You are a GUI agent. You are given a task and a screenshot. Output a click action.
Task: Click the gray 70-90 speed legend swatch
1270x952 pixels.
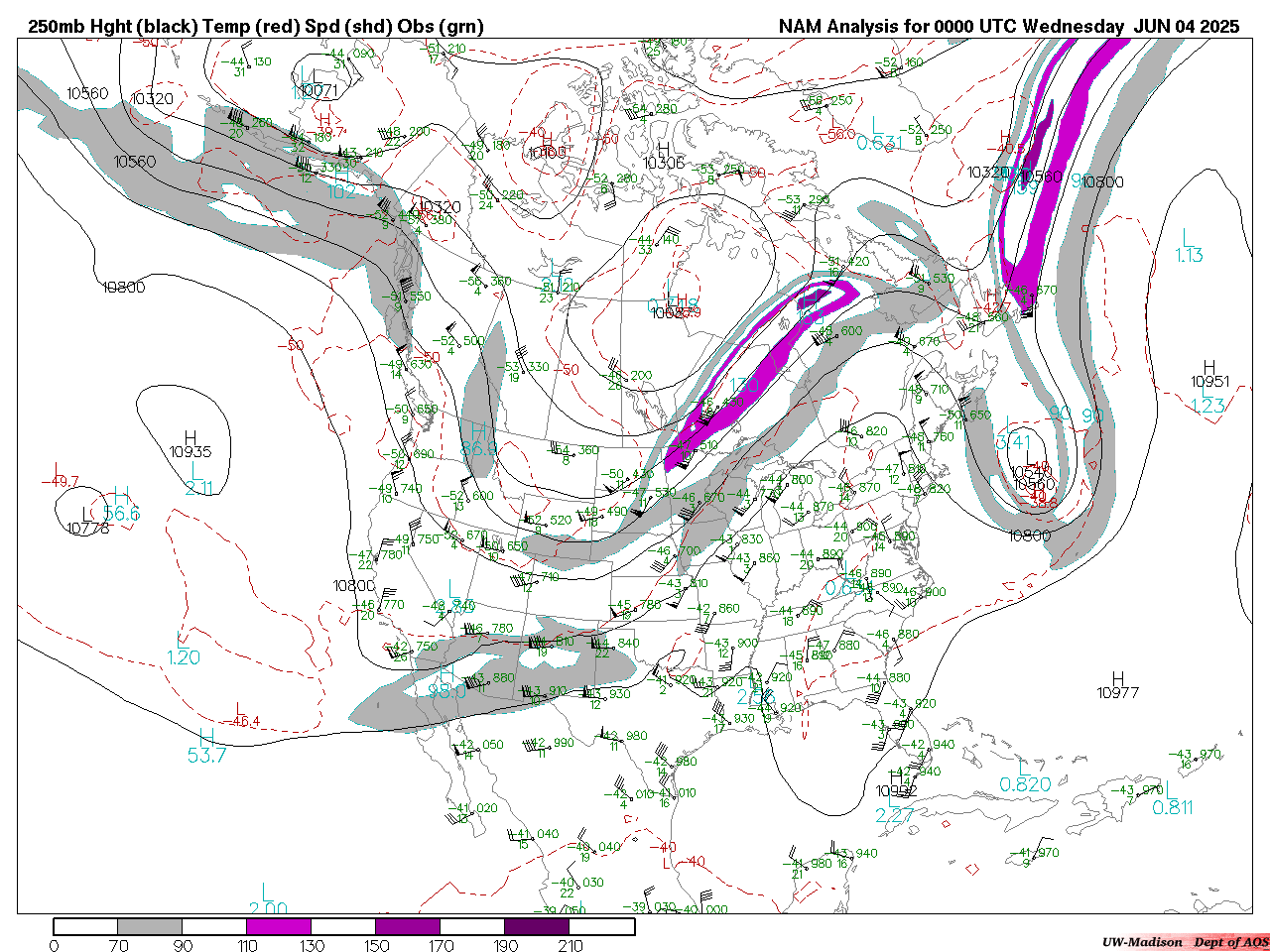click(x=150, y=926)
